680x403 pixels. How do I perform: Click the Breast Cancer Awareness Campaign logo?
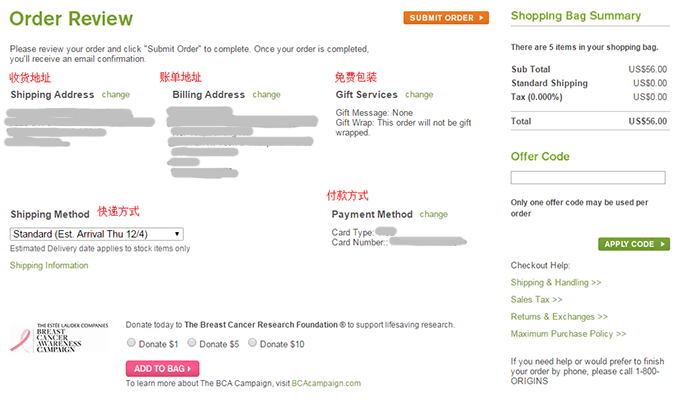[x=59, y=337]
